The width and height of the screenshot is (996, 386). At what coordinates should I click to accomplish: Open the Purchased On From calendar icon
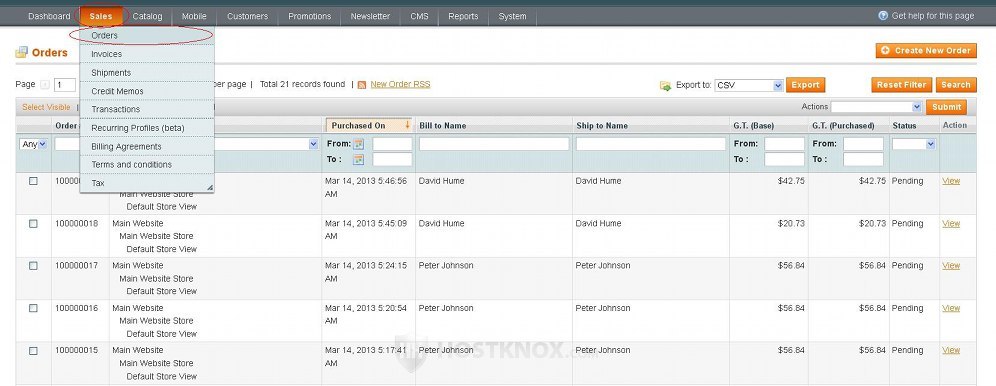pos(358,144)
